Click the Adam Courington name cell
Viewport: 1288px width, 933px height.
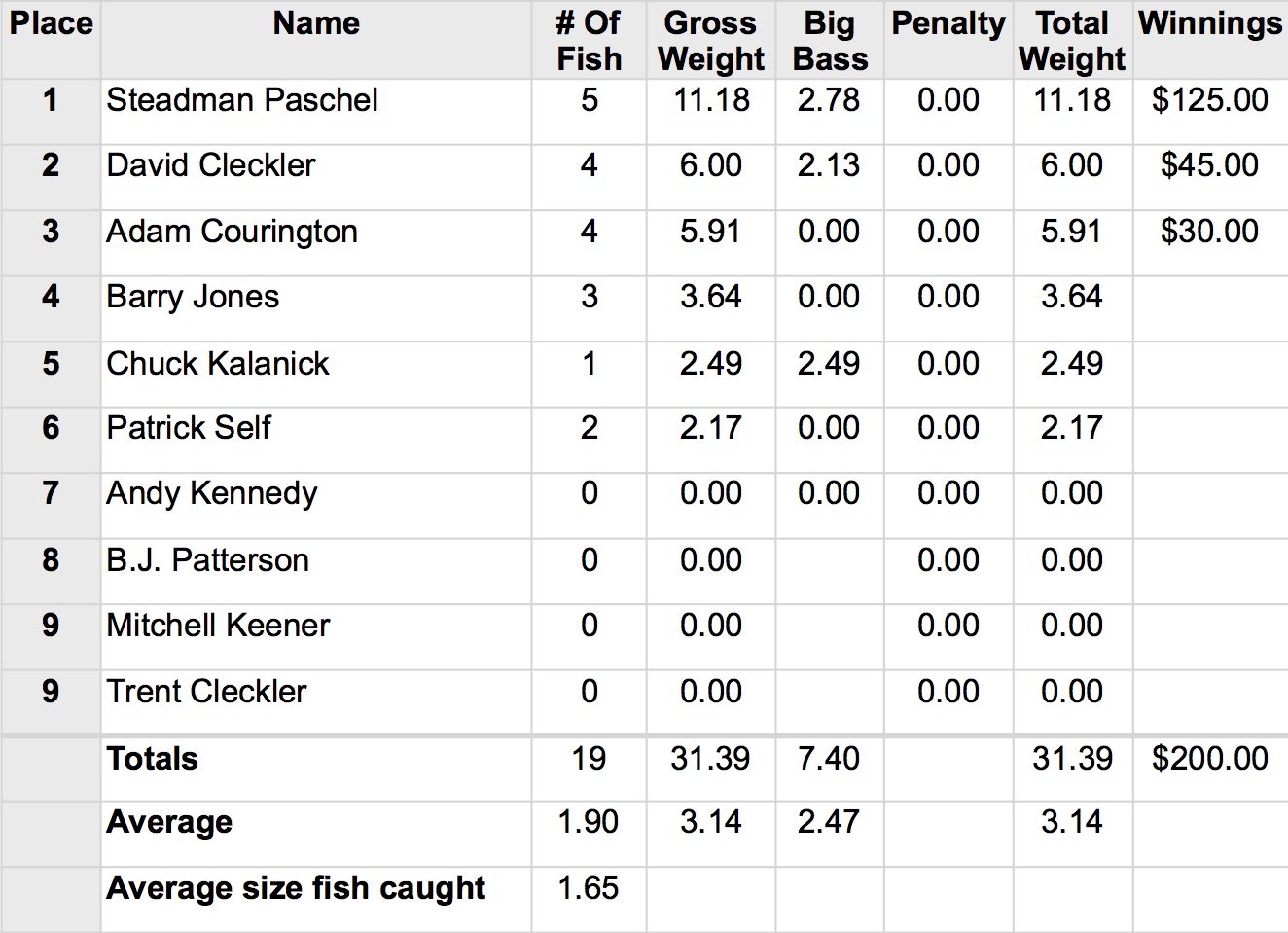pyautogui.click(x=232, y=232)
